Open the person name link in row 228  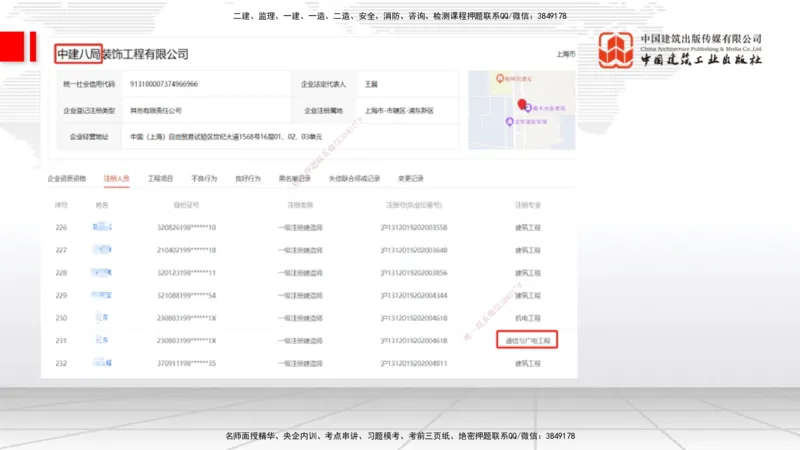[102, 272]
